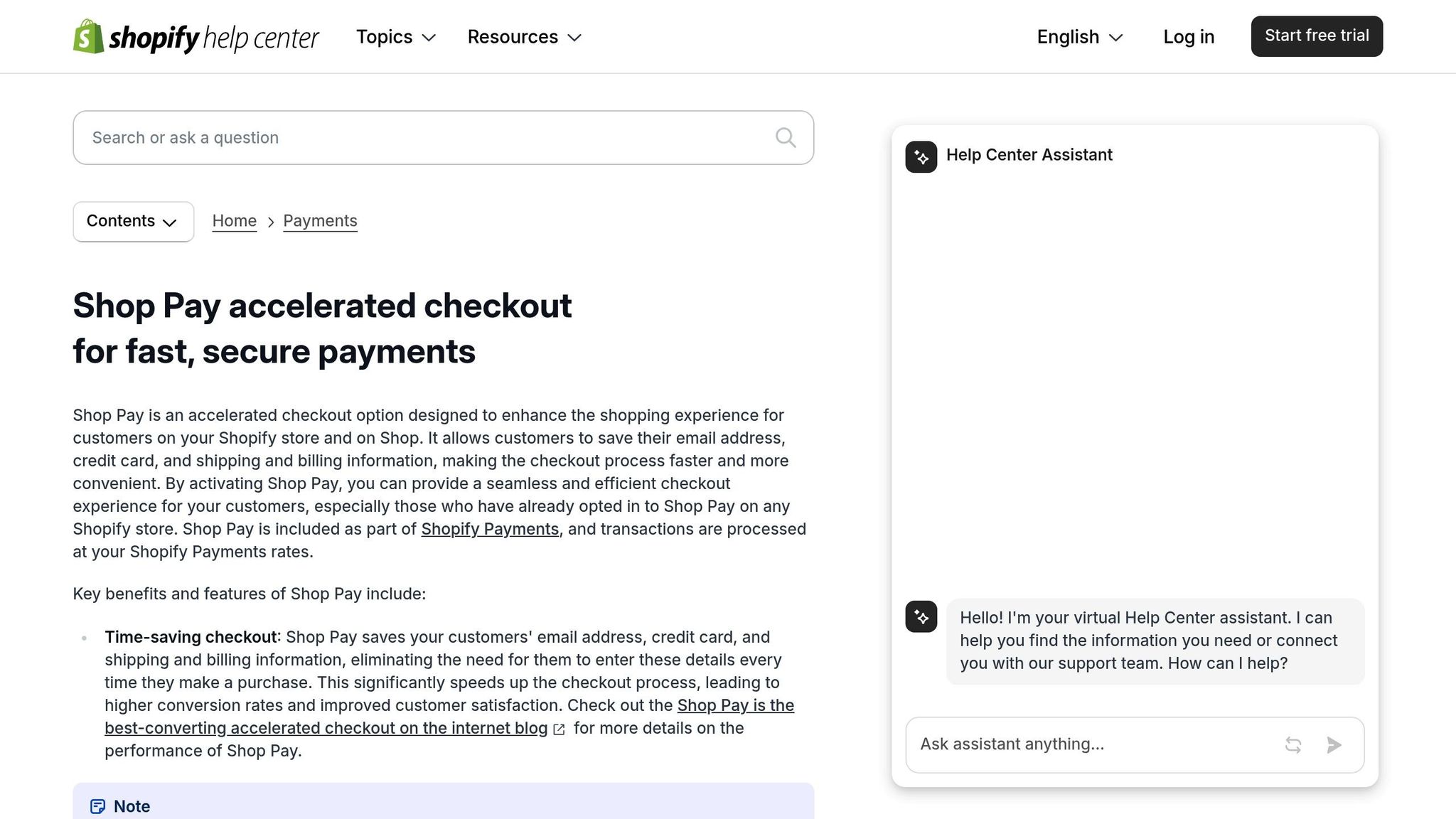Open the English language selector
The height and width of the screenshot is (819, 1456).
(1080, 37)
